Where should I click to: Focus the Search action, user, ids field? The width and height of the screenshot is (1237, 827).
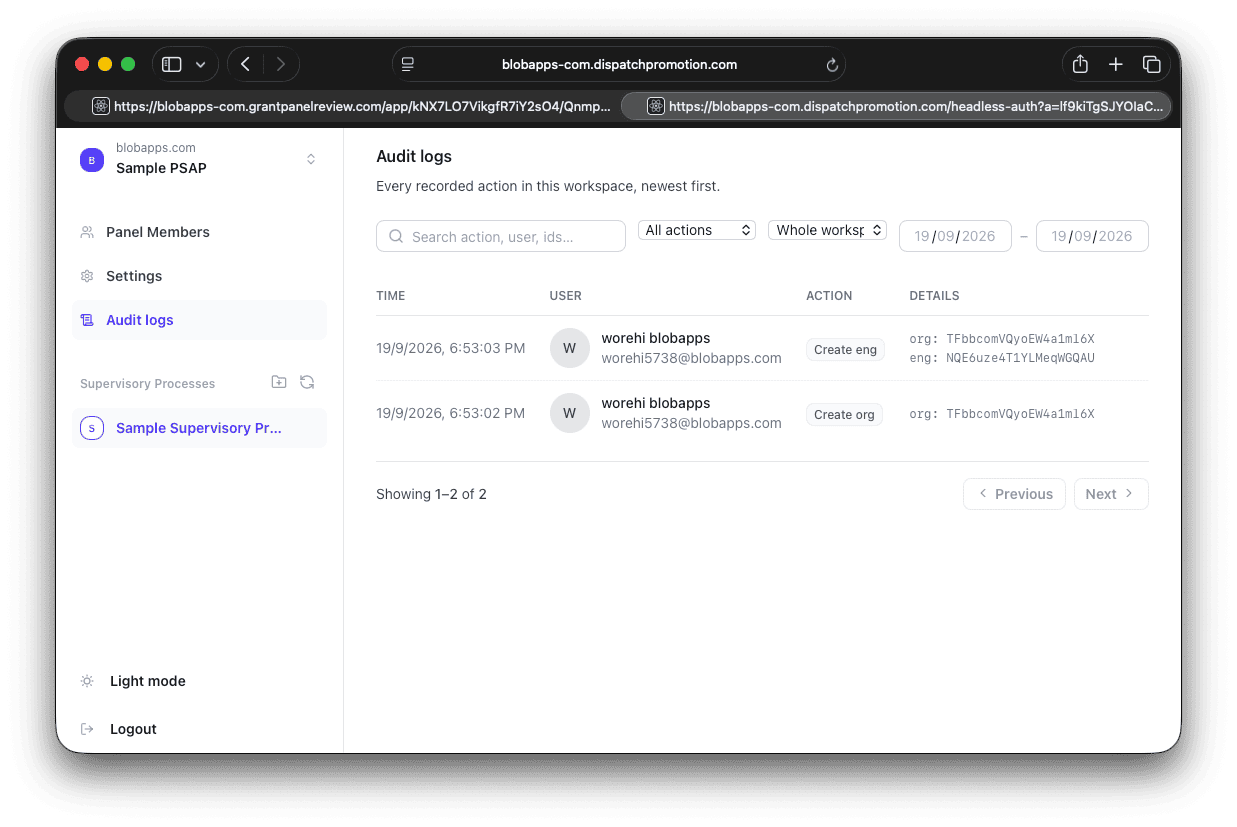pyautogui.click(x=501, y=236)
